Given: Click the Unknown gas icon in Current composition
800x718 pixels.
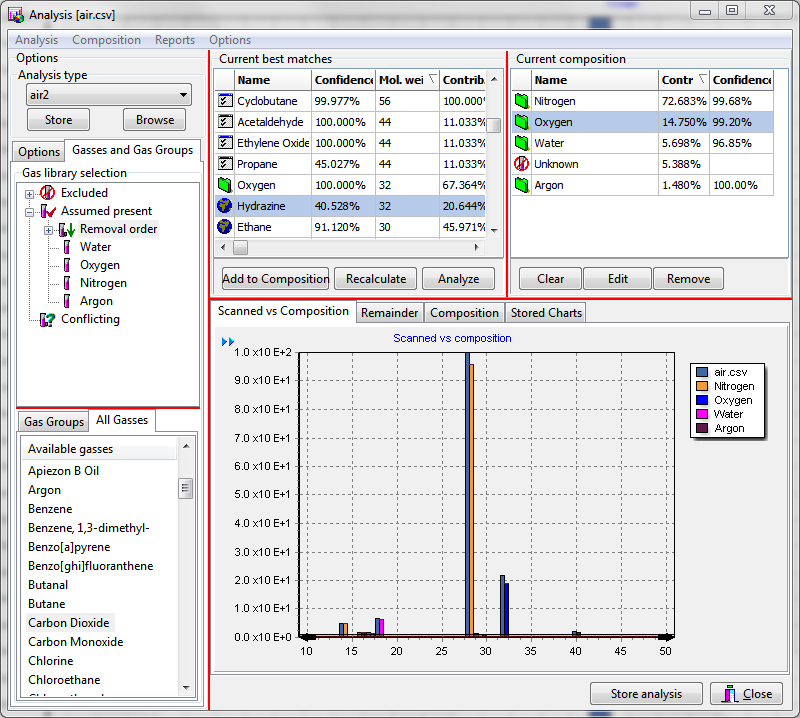Looking at the screenshot, I should click(521, 164).
